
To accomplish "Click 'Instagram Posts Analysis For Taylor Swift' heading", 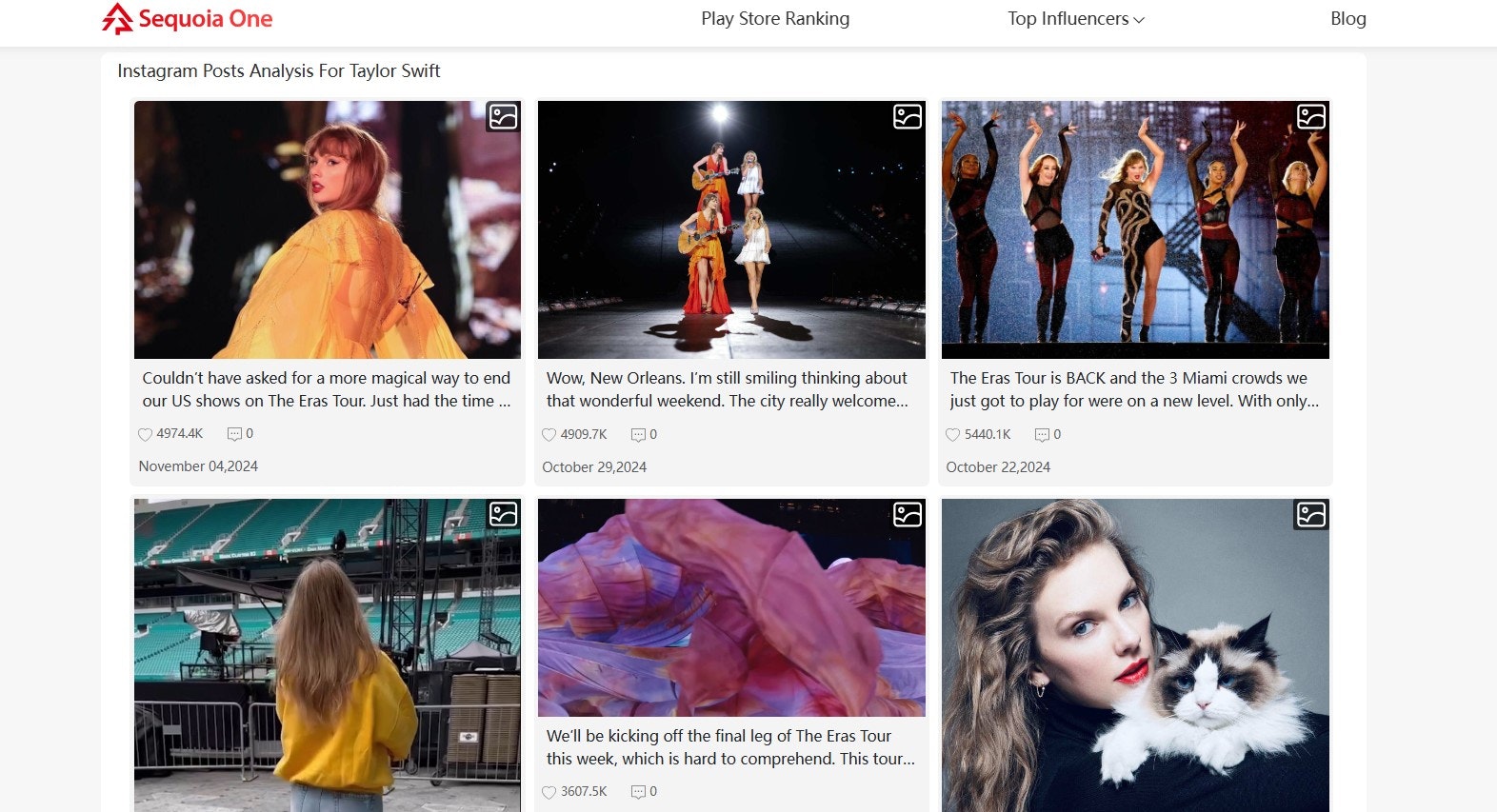I will click(x=279, y=70).
